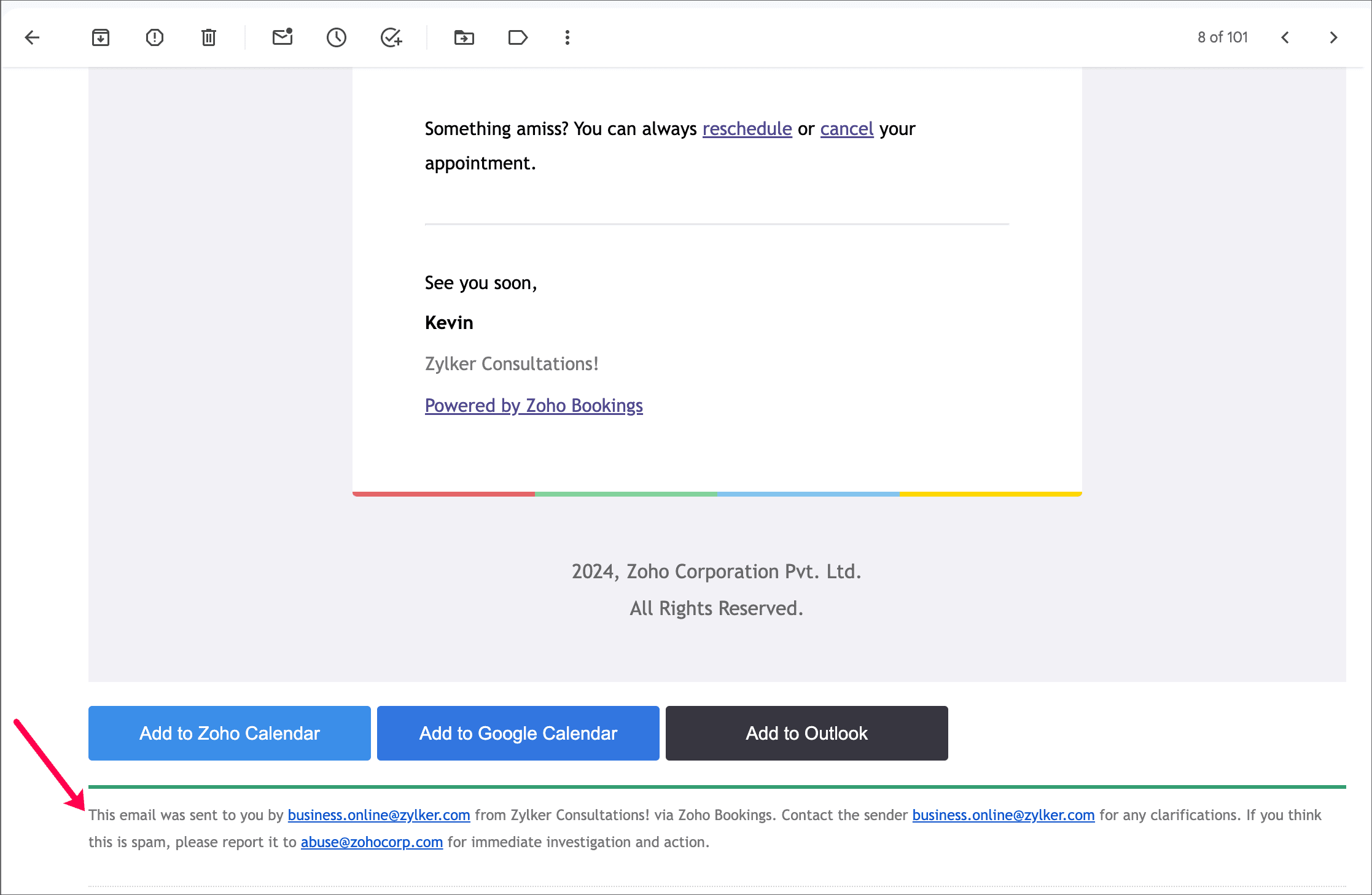Mark the email as unread

click(x=283, y=37)
